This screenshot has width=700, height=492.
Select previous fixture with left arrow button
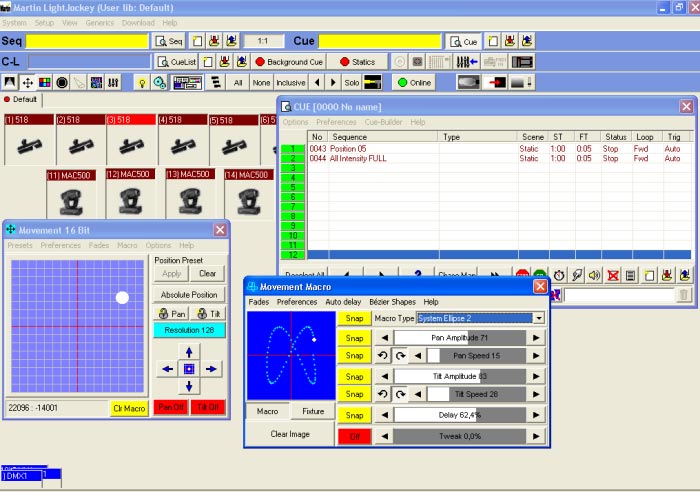click(317, 83)
